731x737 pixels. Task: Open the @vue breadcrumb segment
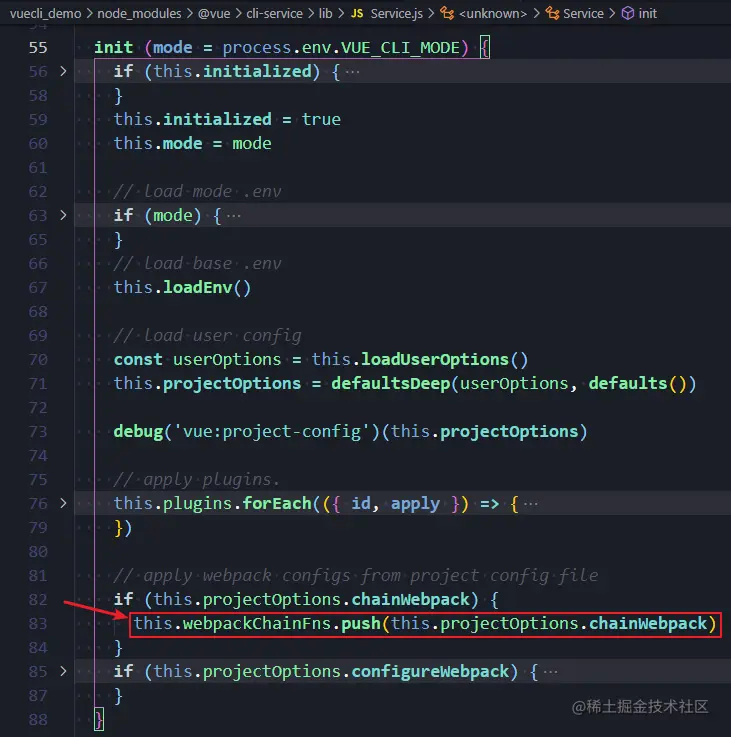(214, 14)
